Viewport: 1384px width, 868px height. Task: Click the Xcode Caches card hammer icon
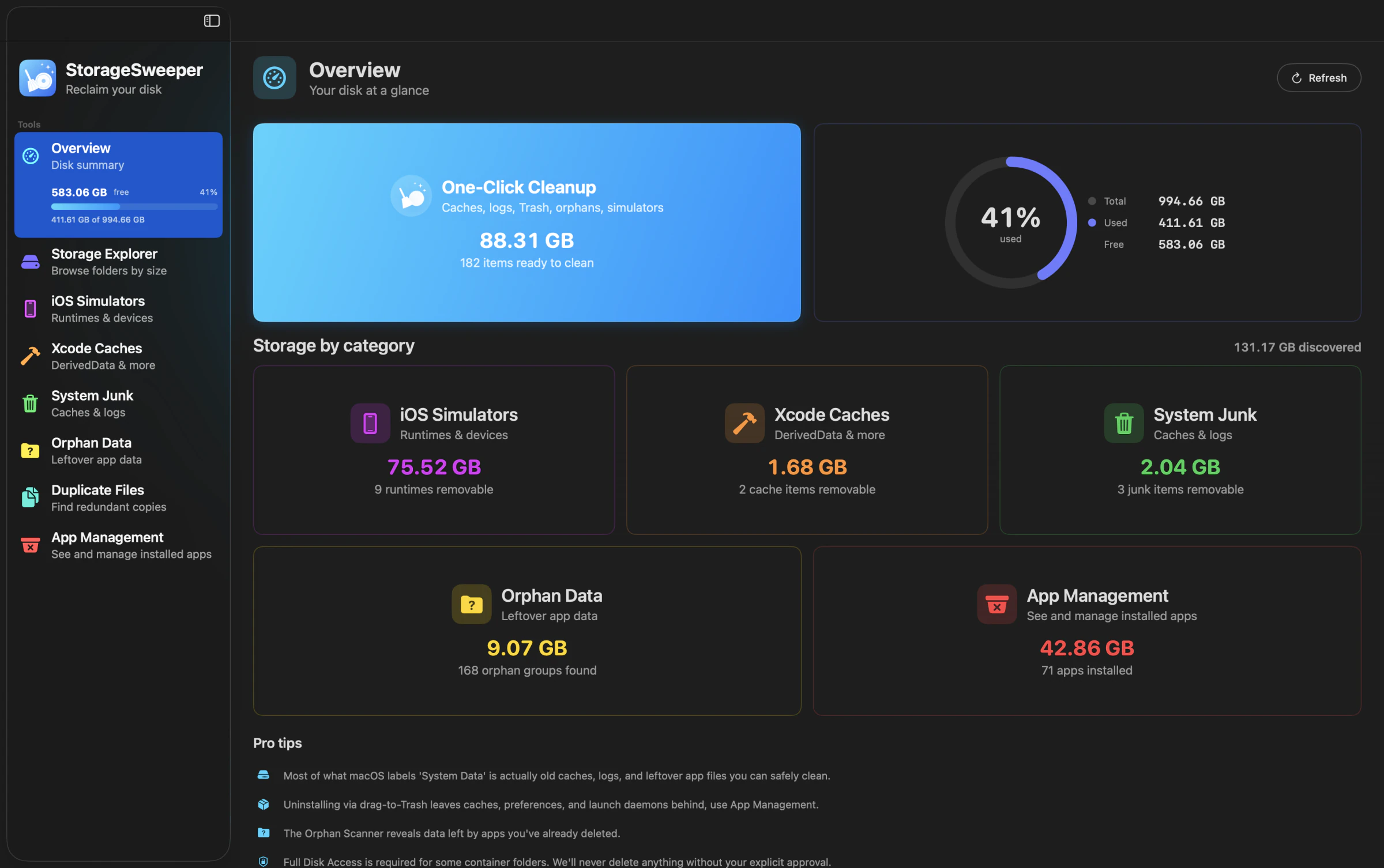tap(744, 423)
